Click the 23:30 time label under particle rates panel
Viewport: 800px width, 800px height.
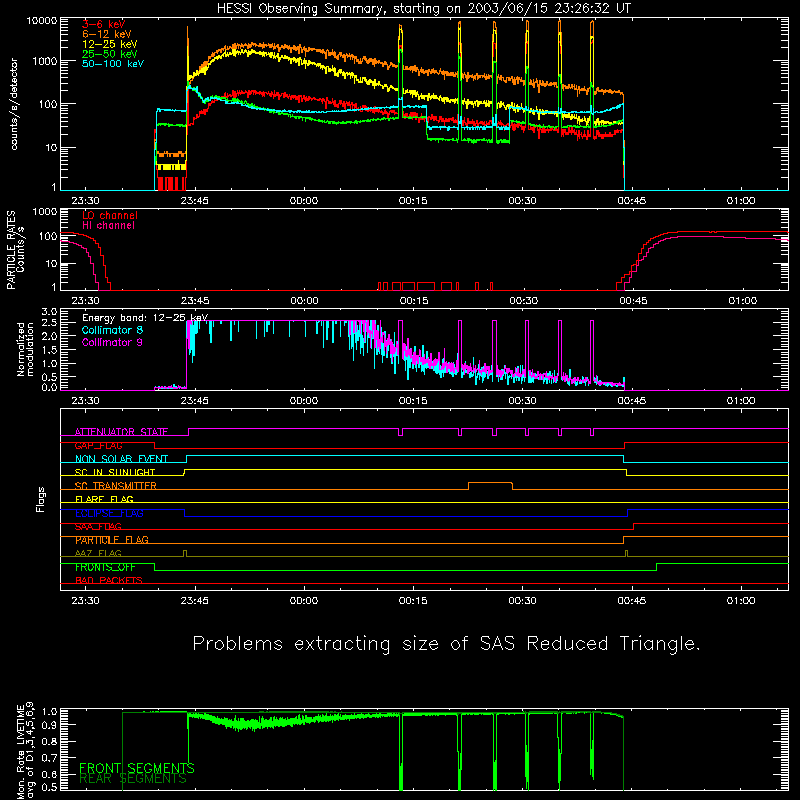pyautogui.click(x=85, y=301)
